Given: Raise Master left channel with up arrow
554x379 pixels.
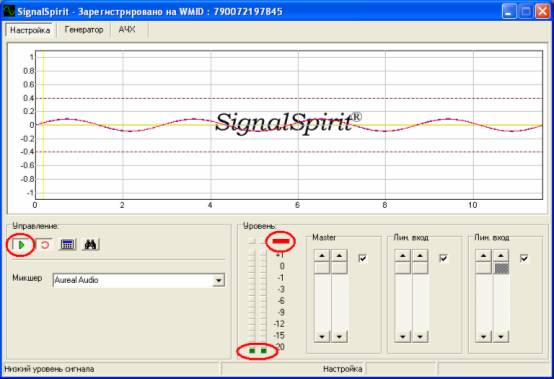Looking at the screenshot, I should [x=322, y=255].
